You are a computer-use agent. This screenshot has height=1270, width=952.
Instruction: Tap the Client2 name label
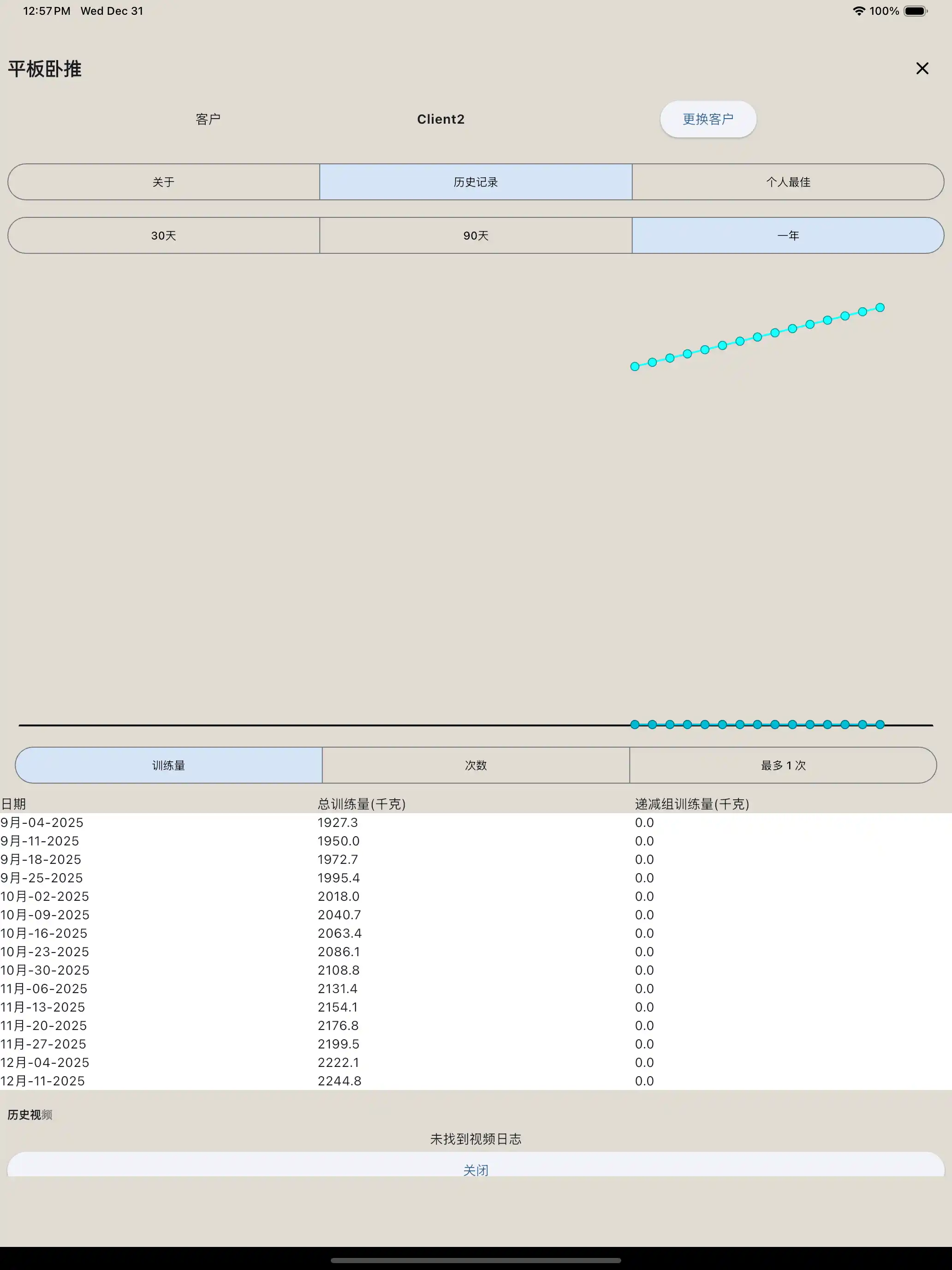point(440,119)
